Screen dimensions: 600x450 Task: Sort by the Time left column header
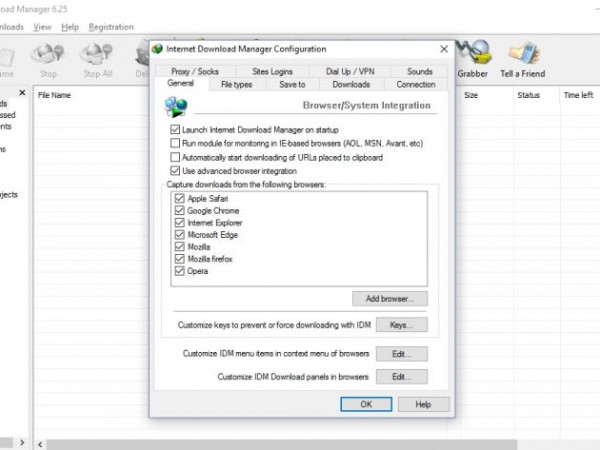(580, 95)
